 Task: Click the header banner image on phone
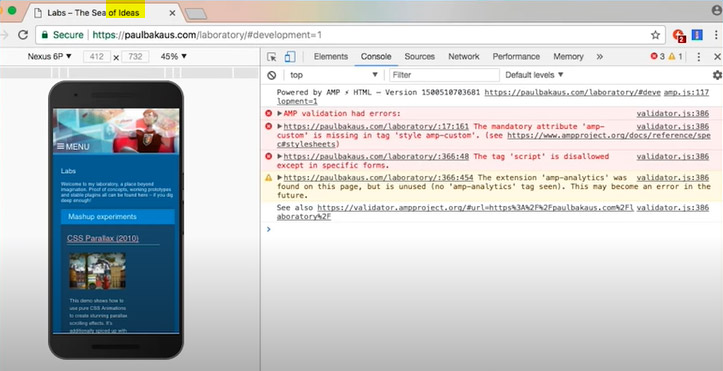click(x=116, y=131)
